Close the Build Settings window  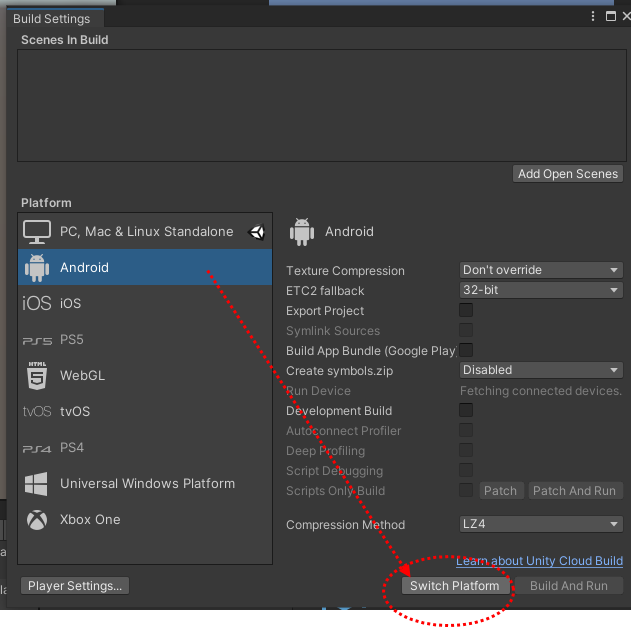(626, 16)
